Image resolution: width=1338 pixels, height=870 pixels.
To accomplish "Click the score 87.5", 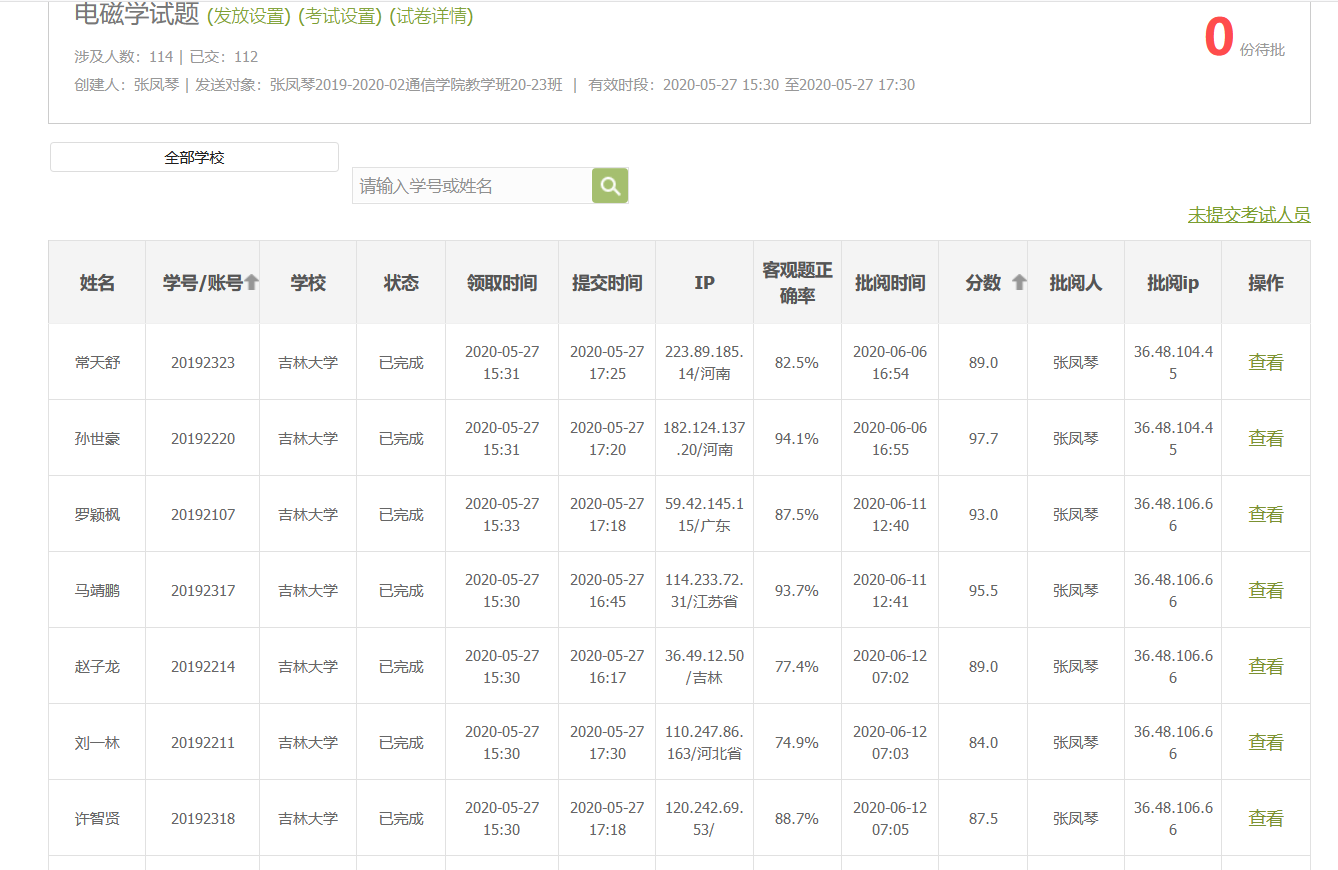I will [983, 818].
